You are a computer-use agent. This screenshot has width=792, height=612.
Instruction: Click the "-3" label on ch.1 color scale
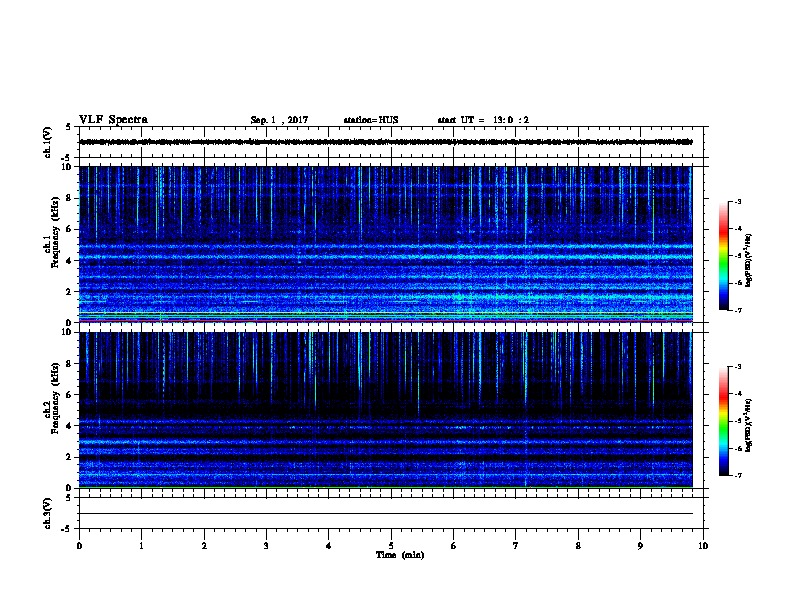737,202
